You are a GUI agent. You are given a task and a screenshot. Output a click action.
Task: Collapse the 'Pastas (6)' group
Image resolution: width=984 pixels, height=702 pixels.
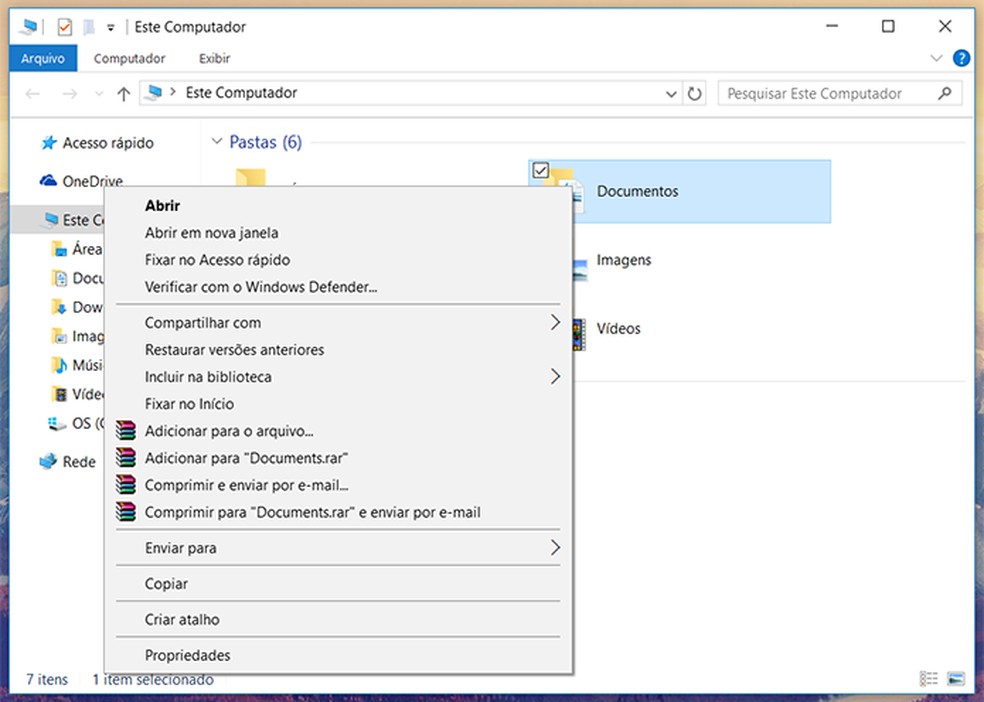[217, 142]
